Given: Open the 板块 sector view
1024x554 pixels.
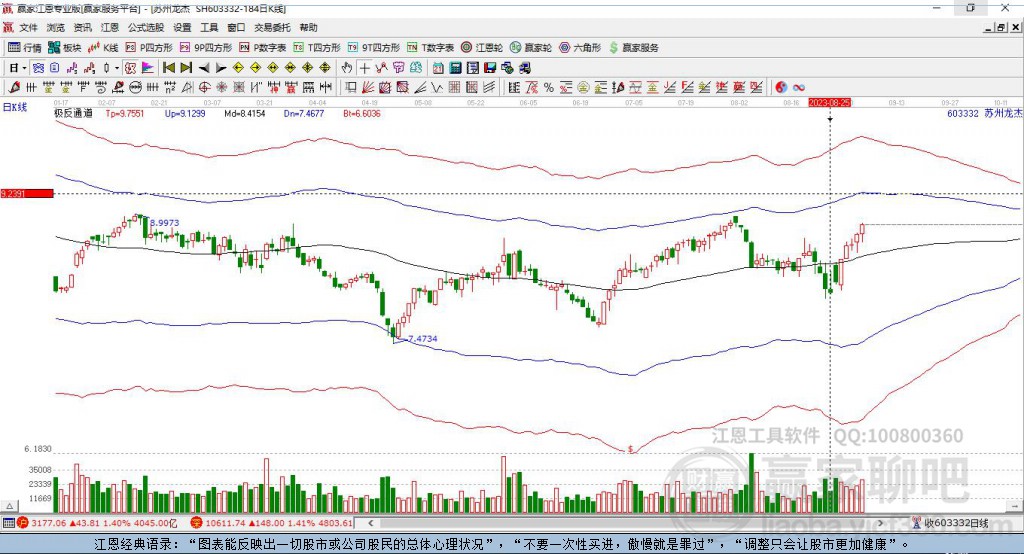Looking at the screenshot, I should point(65,48).
